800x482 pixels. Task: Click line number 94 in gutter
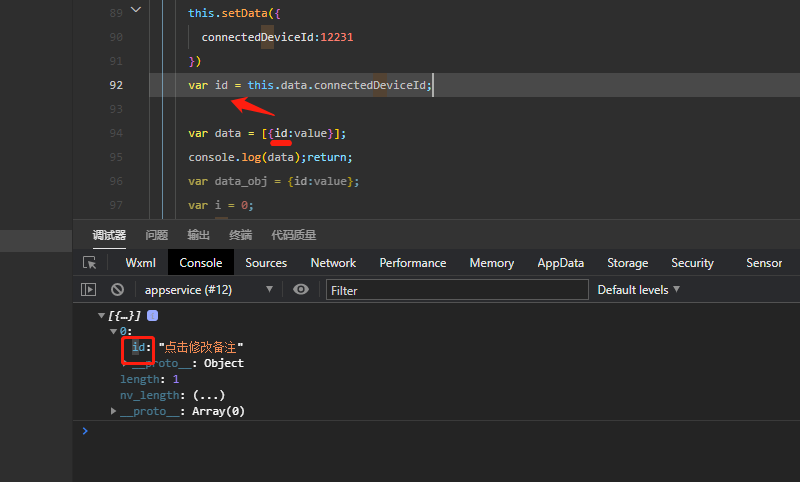pyautogui.click(x=116, y=133)
